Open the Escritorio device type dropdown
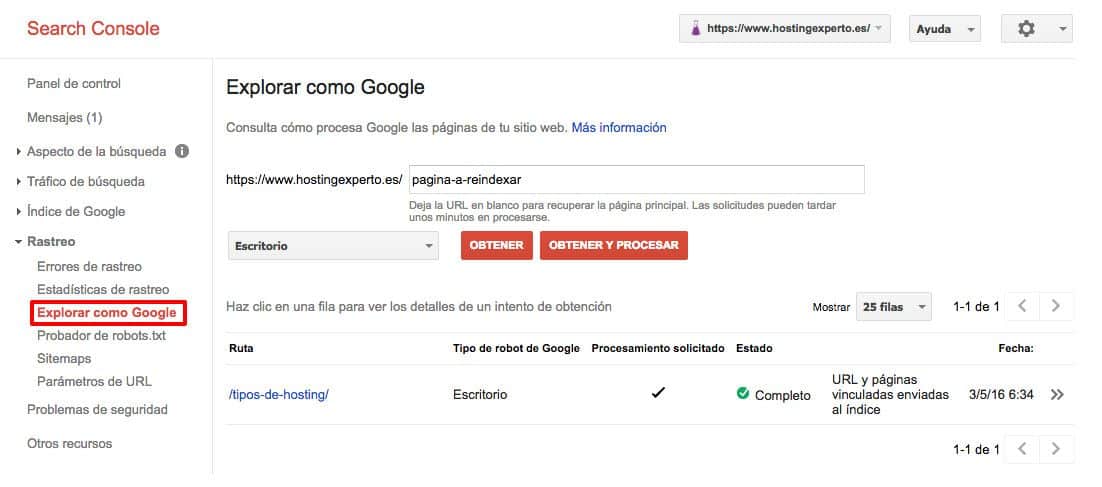The image size is (1102, 487). point(333,246)
